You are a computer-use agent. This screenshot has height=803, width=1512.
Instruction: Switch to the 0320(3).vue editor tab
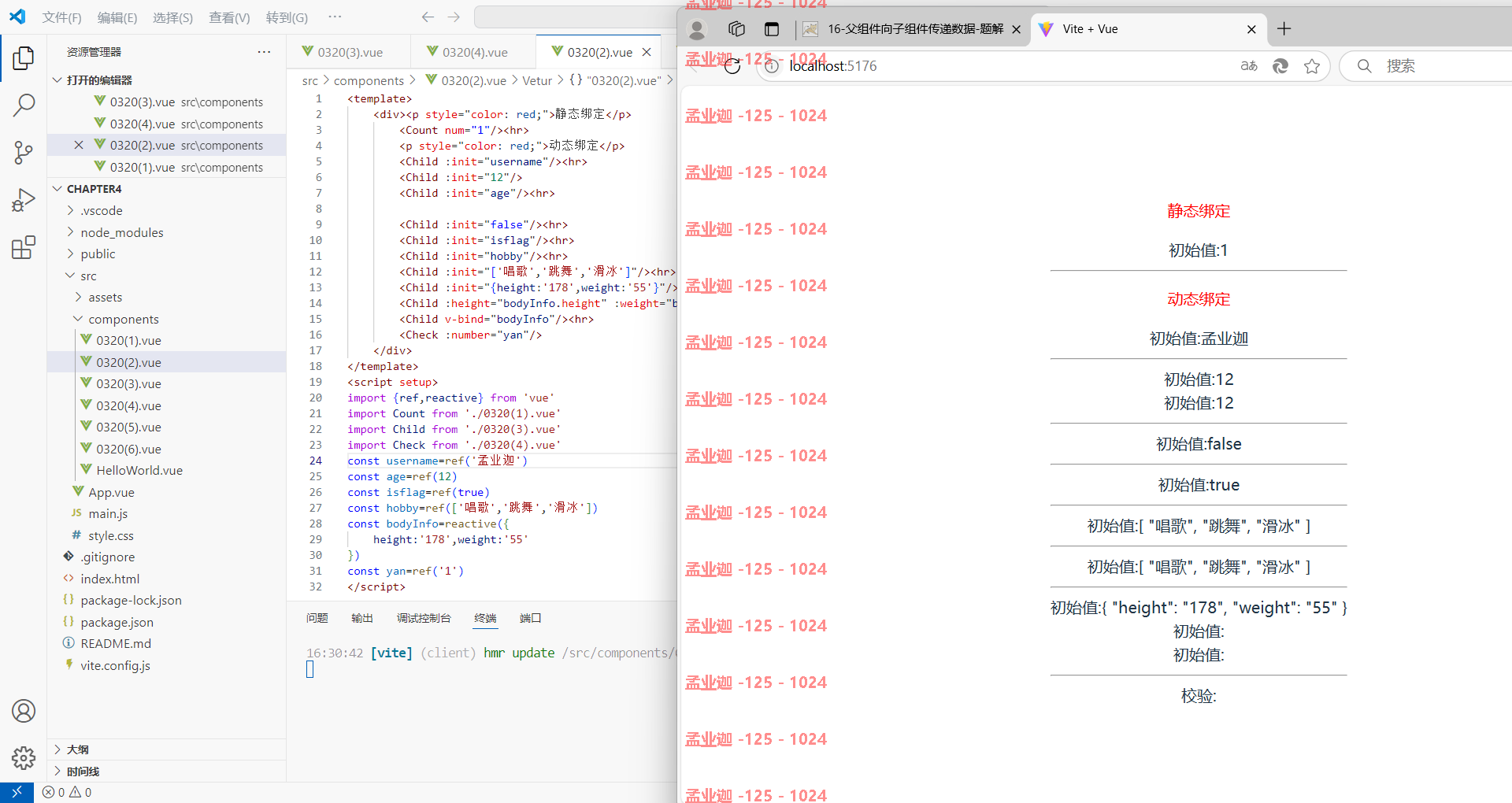point(348,52)
